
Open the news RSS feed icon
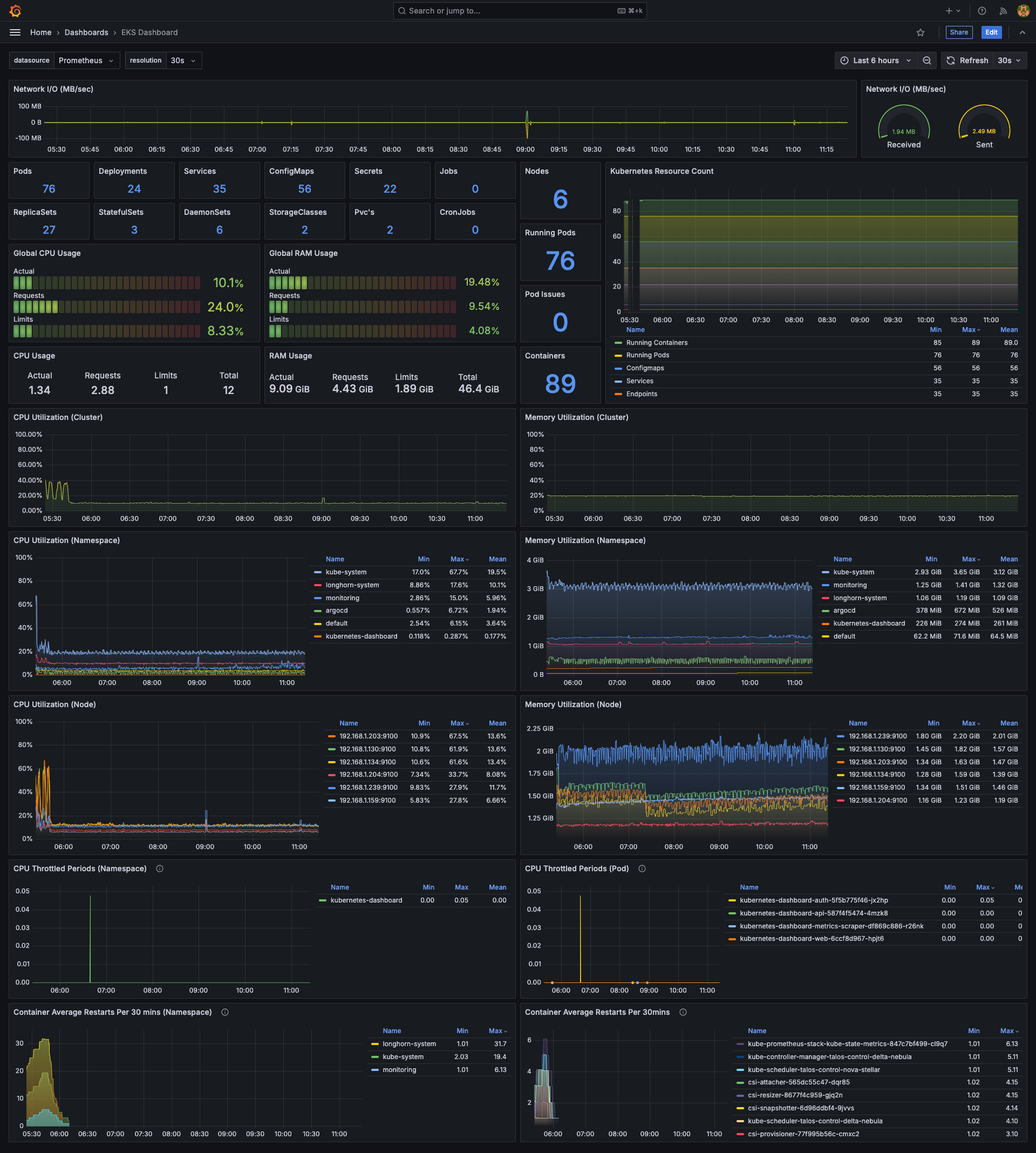click(x=1003, y=11)
